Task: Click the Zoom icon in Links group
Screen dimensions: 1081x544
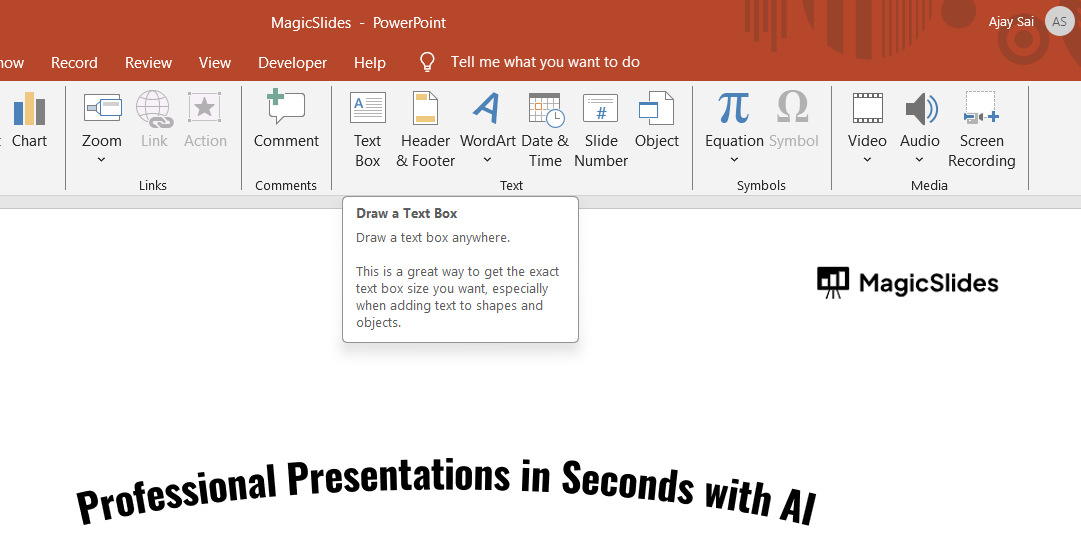Action: point(103,108)
